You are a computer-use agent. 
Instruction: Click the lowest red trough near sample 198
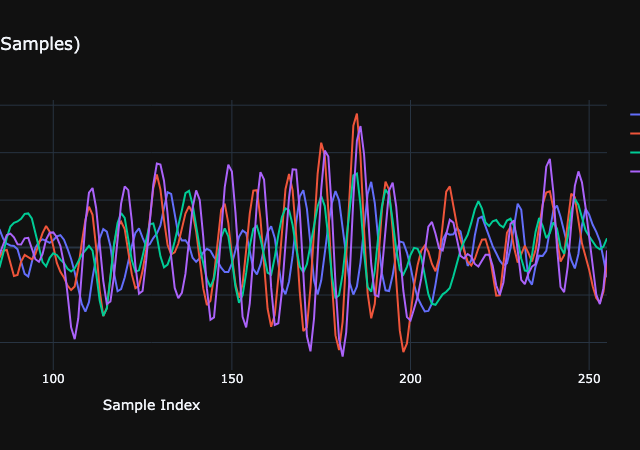point(404,351)
